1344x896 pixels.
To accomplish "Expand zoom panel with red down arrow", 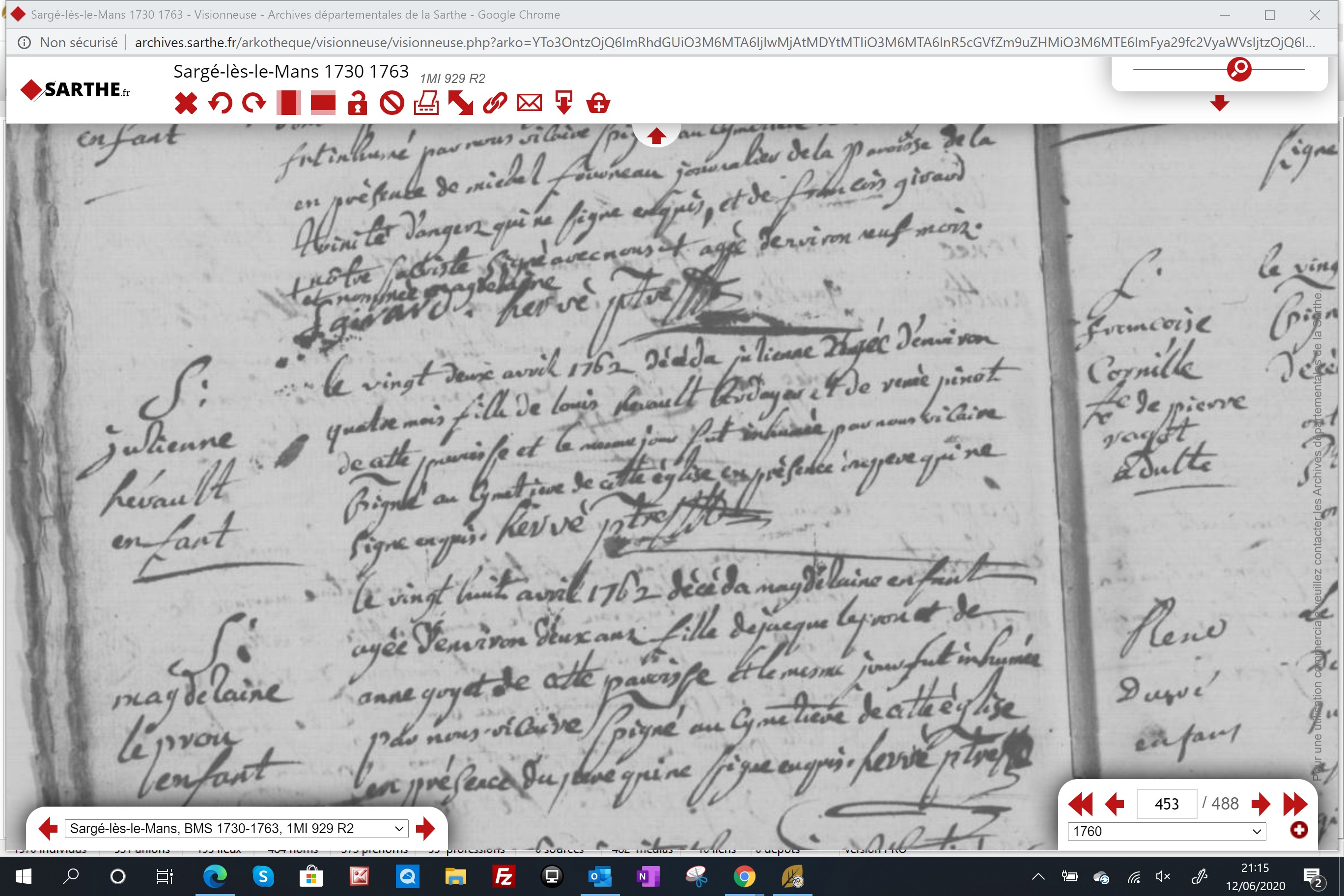I will [1219, 103].
